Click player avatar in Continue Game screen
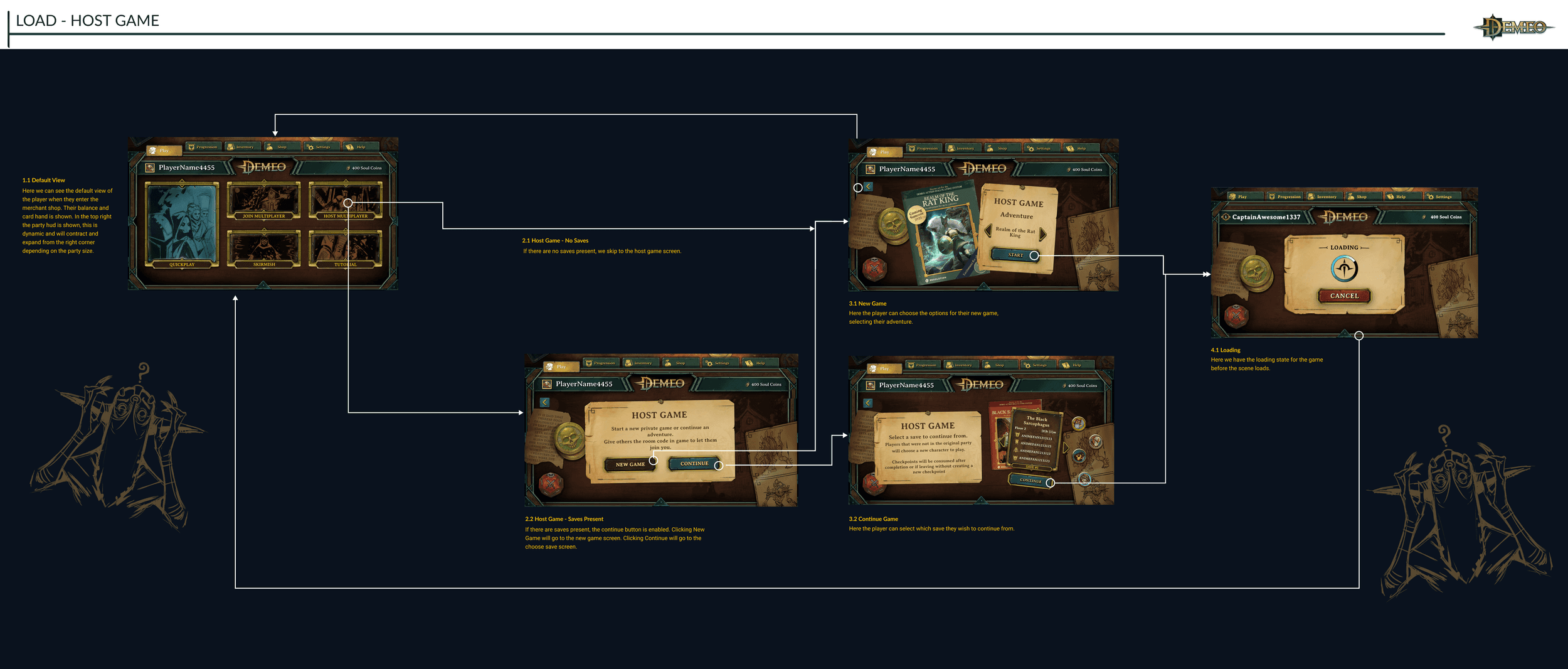1568x669 pixels. [870, 385]
